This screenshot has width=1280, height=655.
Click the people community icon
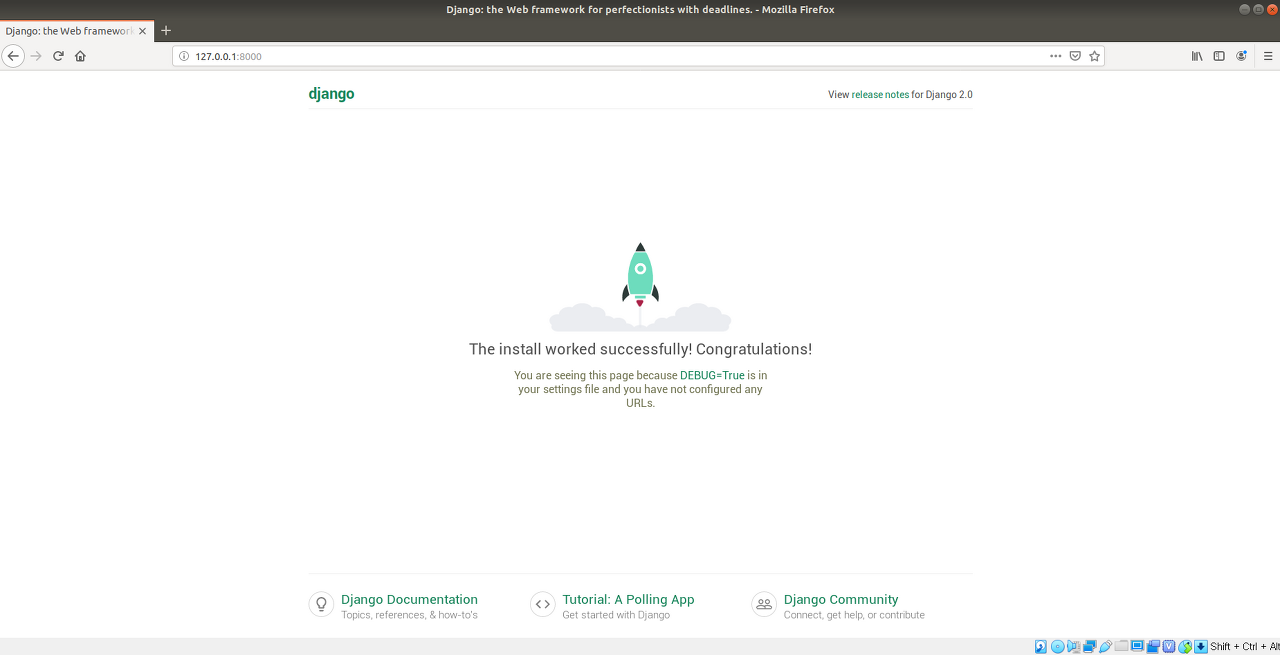(764, 604)
